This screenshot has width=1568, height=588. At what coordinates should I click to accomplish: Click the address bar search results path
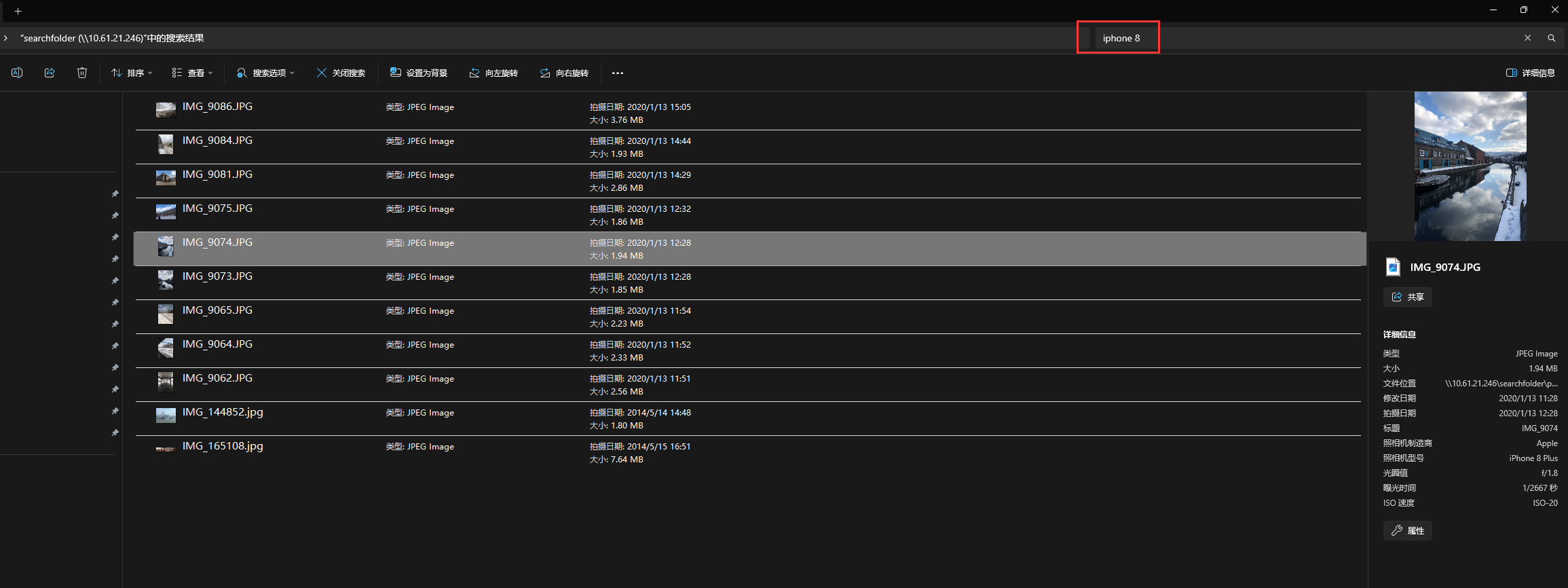(112, 38)
